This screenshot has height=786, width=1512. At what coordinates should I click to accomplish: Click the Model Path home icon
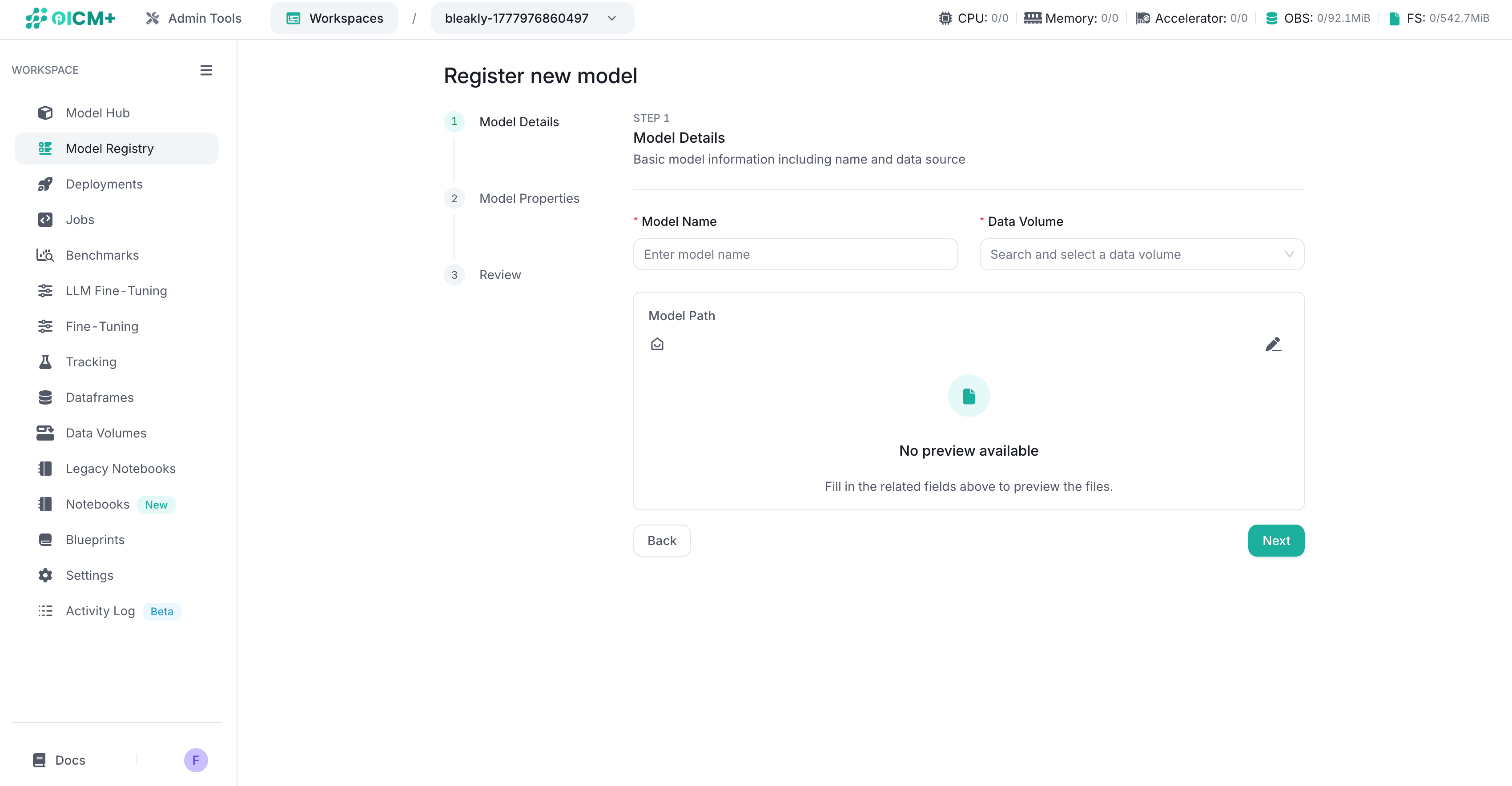point(657,344)
